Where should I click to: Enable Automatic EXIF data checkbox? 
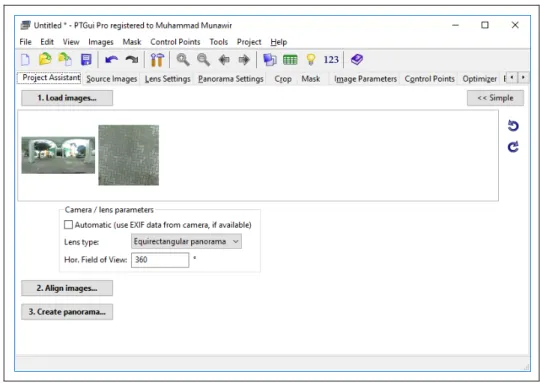[x=69, y=225]
